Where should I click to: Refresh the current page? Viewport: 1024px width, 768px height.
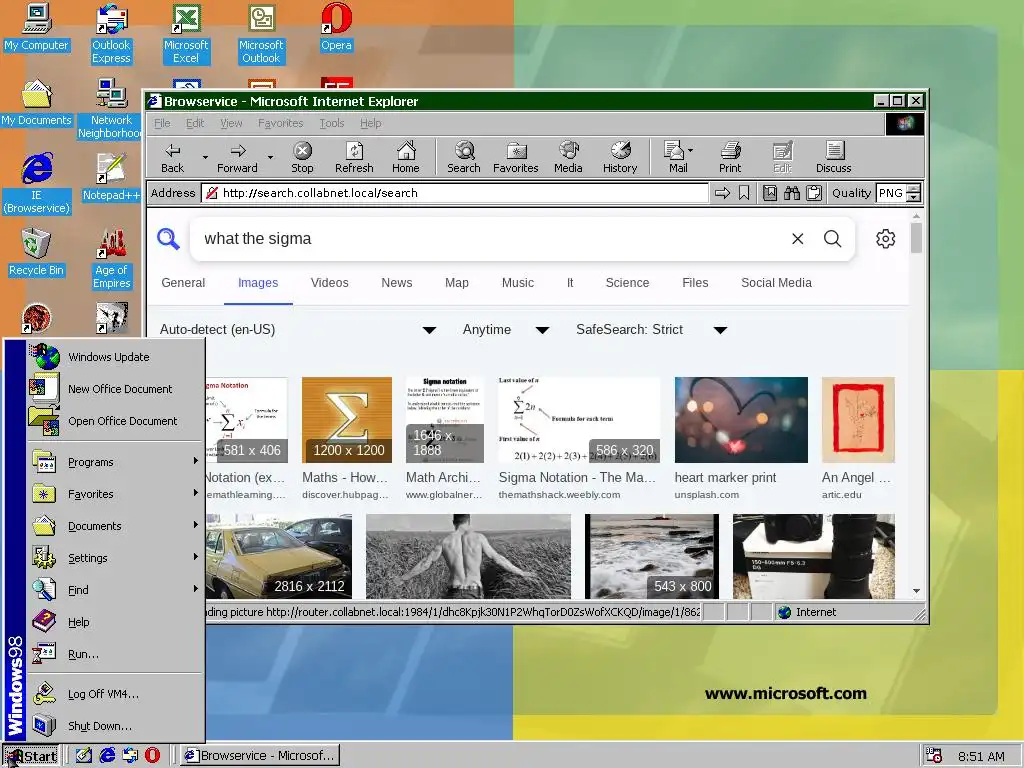354,157
